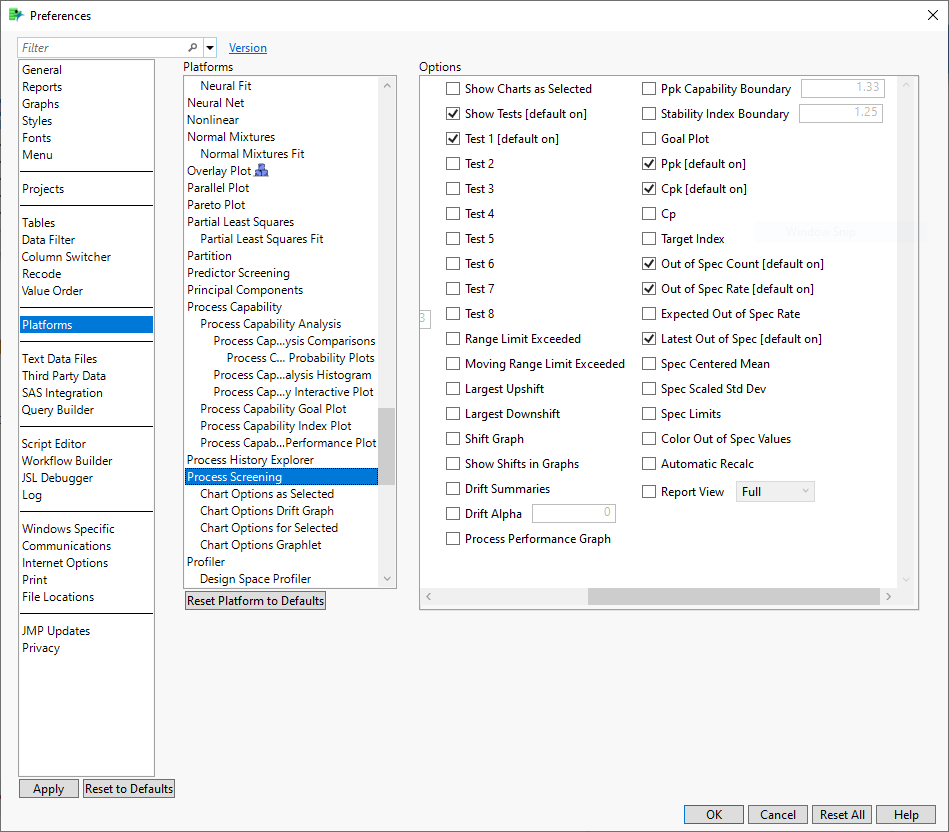
Task: Select the Tables category
Action: pyautogui.click(x=38, y=223)
